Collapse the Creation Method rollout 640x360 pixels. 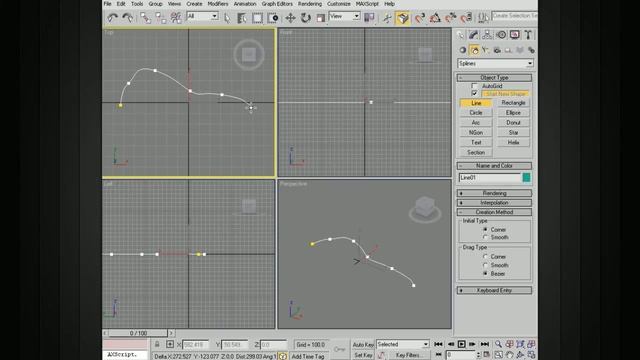pyautogui.click(x=494, y=212)
